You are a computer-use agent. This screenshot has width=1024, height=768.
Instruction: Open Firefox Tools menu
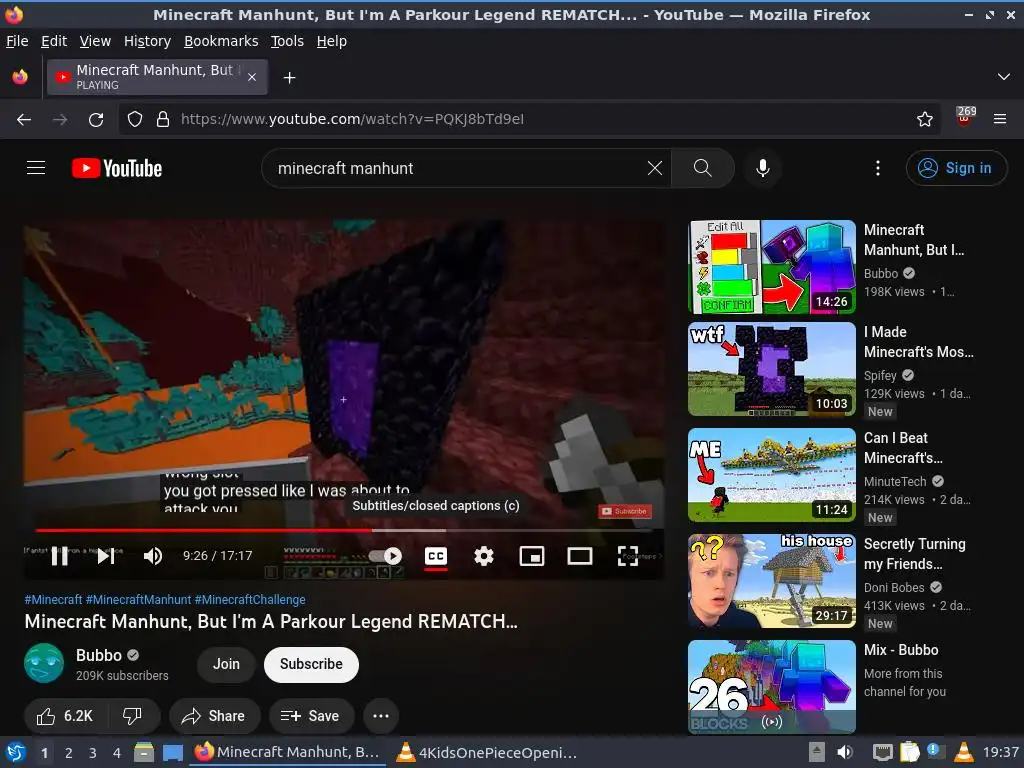pyautogui.click(x=287, y=41)
